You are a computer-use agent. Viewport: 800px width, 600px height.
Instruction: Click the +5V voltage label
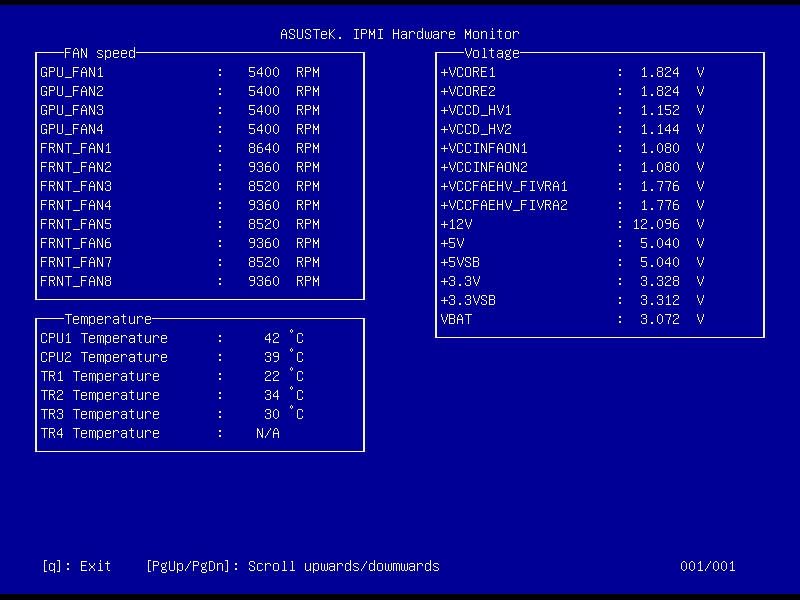(x=452, y=243)
